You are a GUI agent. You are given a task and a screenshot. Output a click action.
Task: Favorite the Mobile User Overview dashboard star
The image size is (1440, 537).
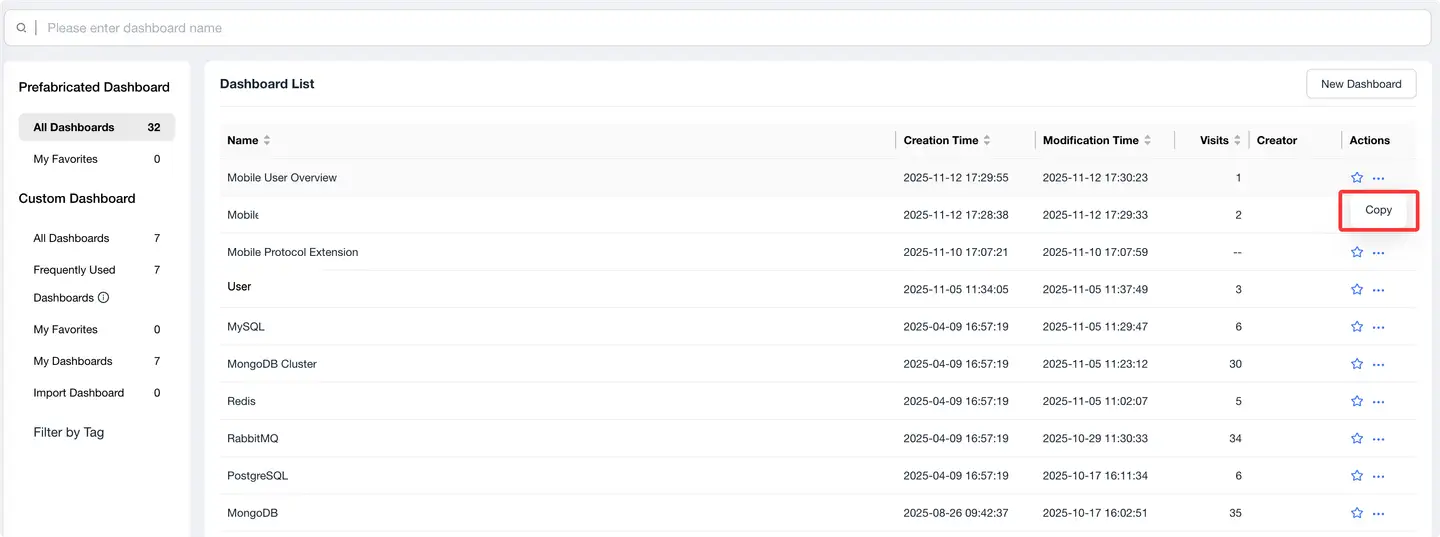1357,178
